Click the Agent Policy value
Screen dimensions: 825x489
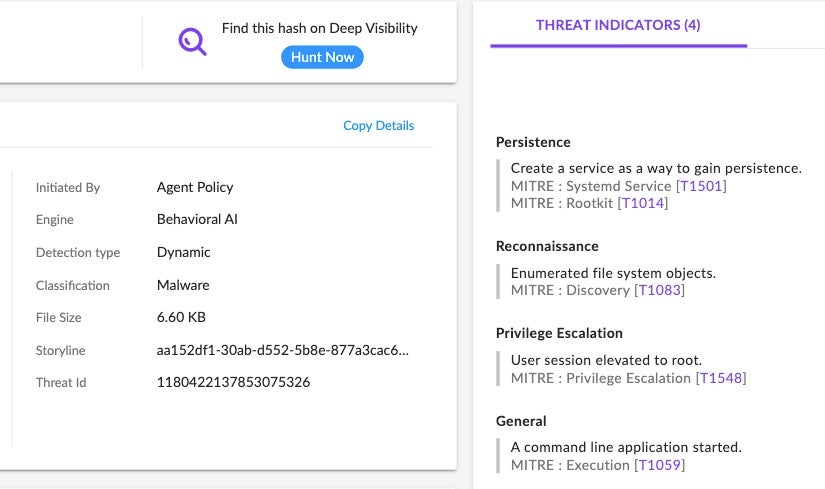coord(195,187)
